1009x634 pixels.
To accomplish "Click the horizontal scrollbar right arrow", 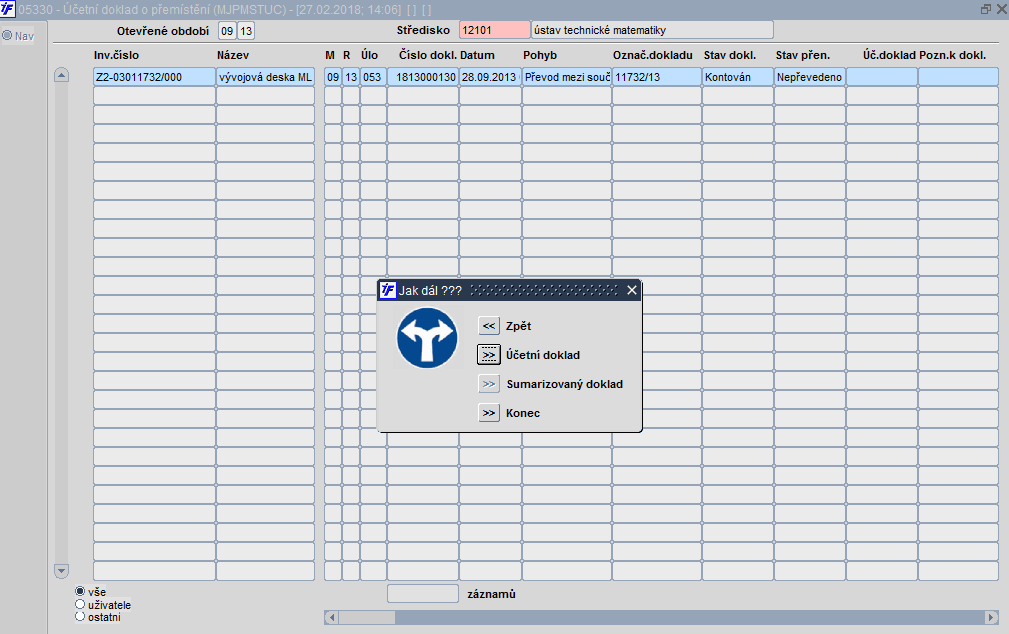I will click(992, 617).
